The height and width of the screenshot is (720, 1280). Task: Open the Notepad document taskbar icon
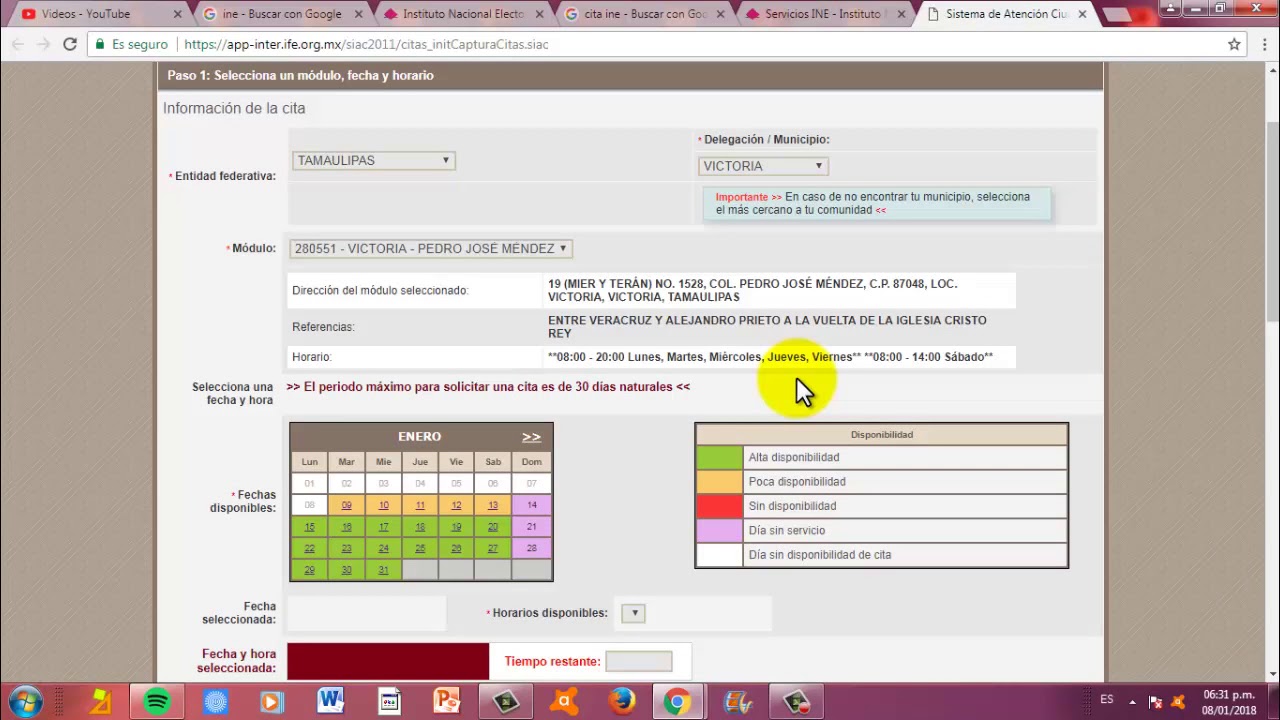point(389,702)
